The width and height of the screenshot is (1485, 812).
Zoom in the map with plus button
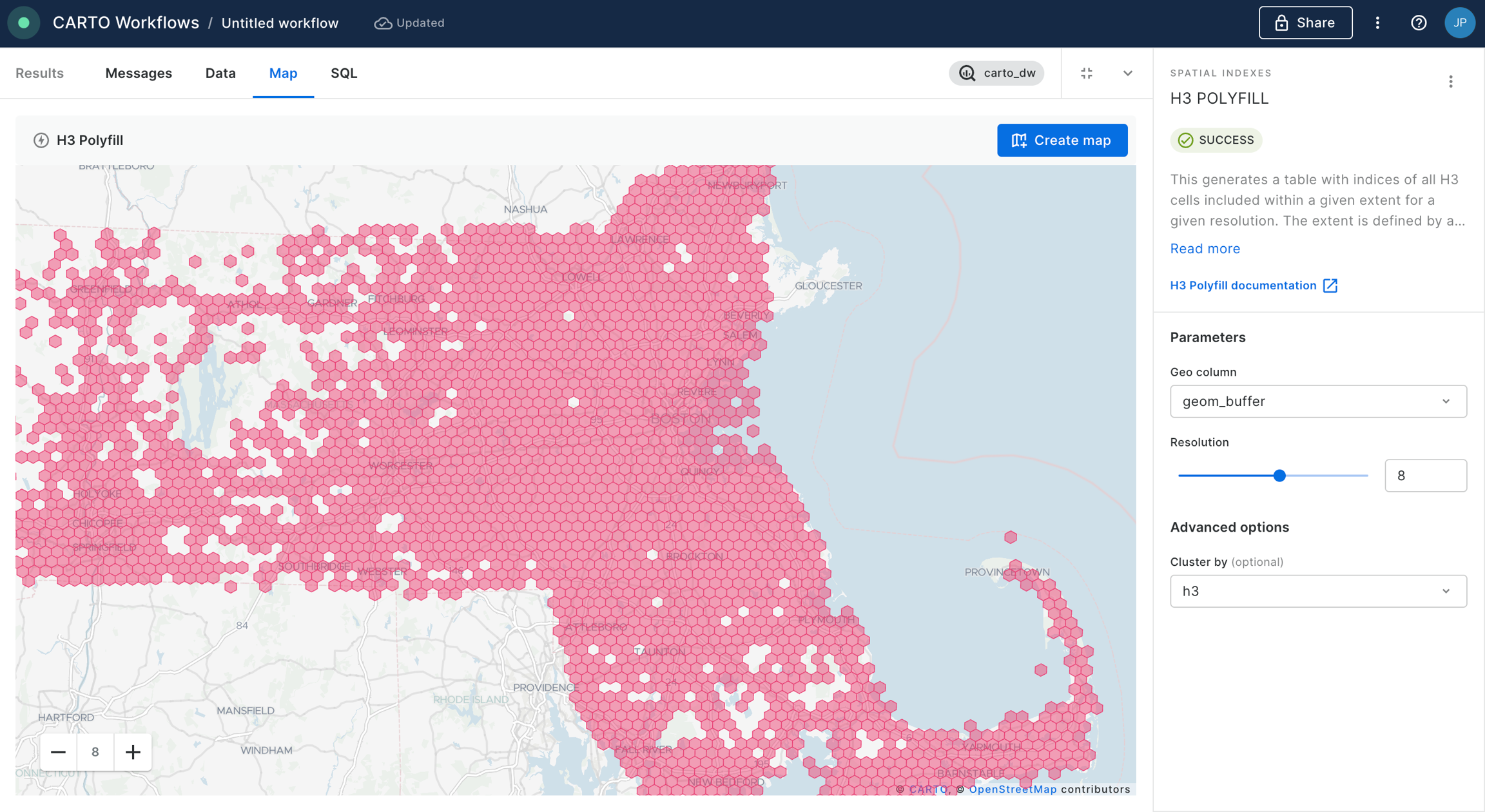pos(133,751)
